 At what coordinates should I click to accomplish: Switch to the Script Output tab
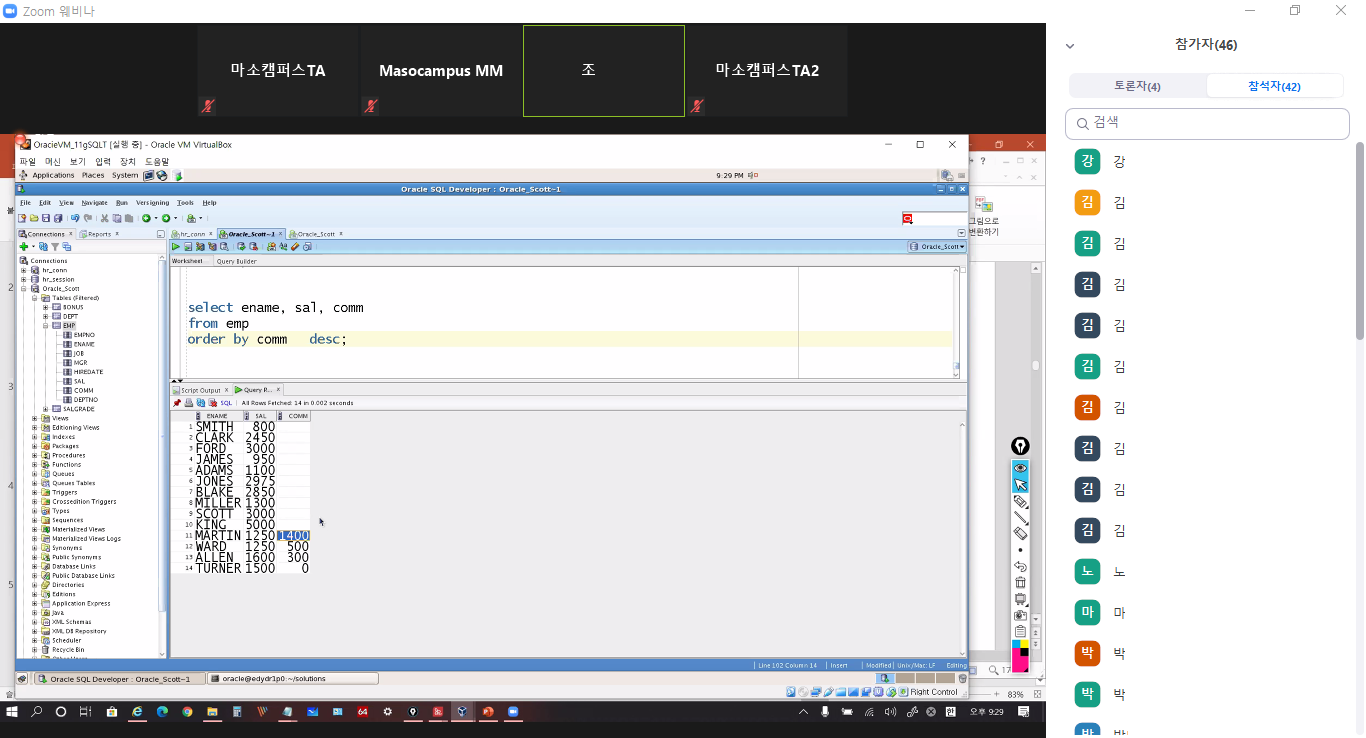click(200, 390)
